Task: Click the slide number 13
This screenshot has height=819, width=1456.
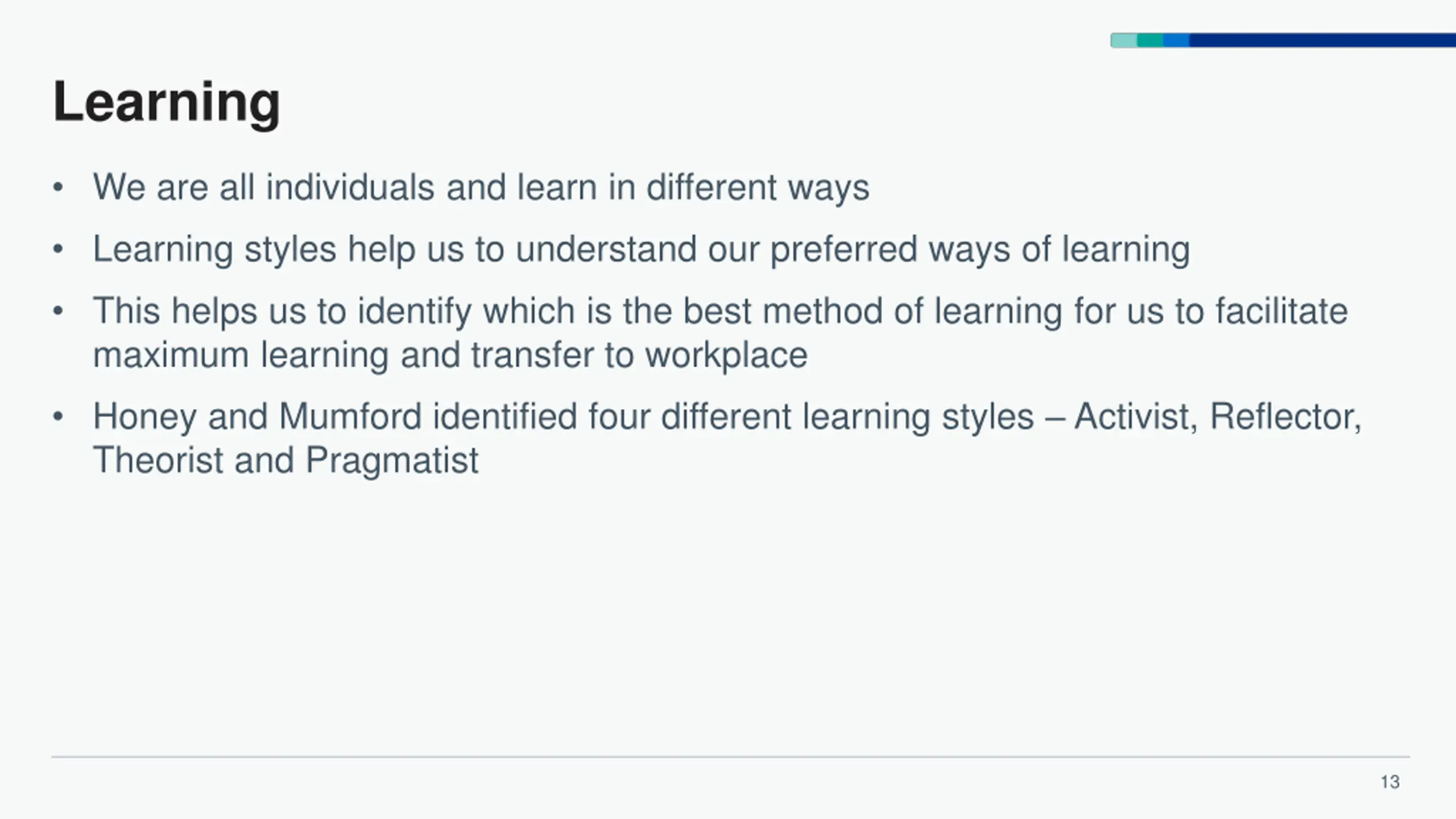Action: 1390,782
